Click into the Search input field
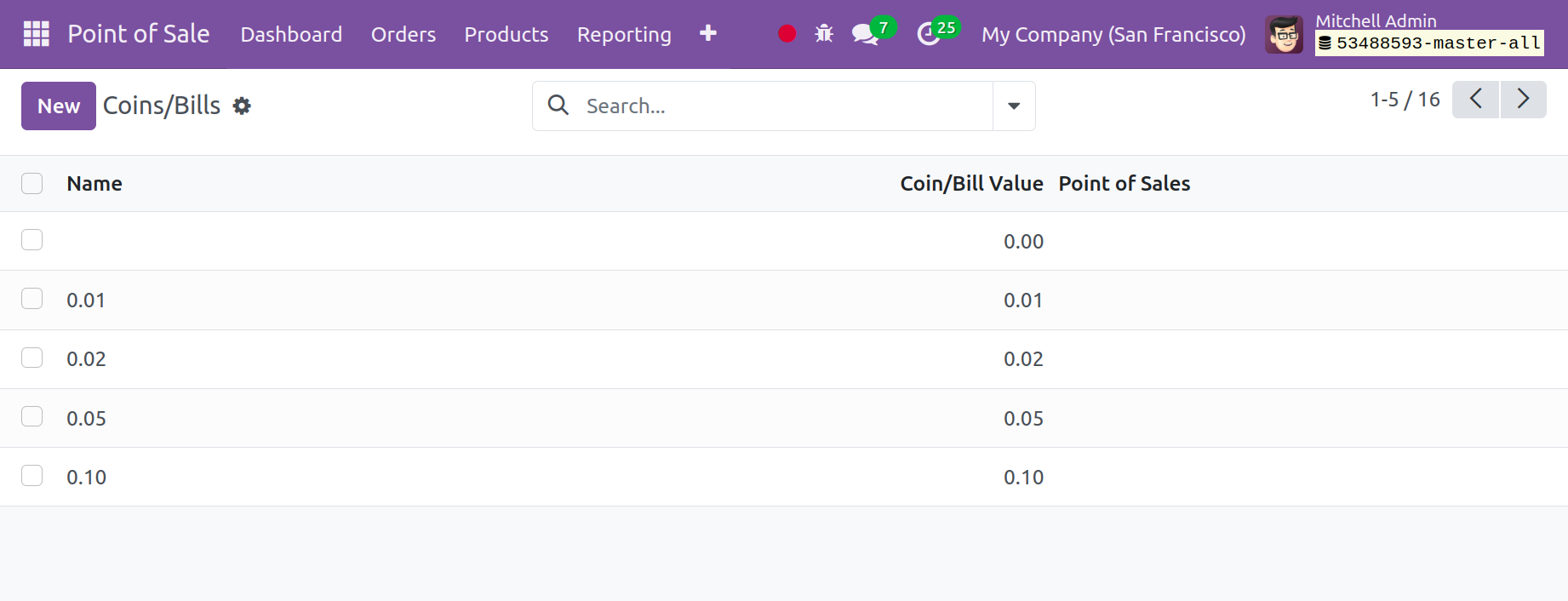 pos(783,106)
